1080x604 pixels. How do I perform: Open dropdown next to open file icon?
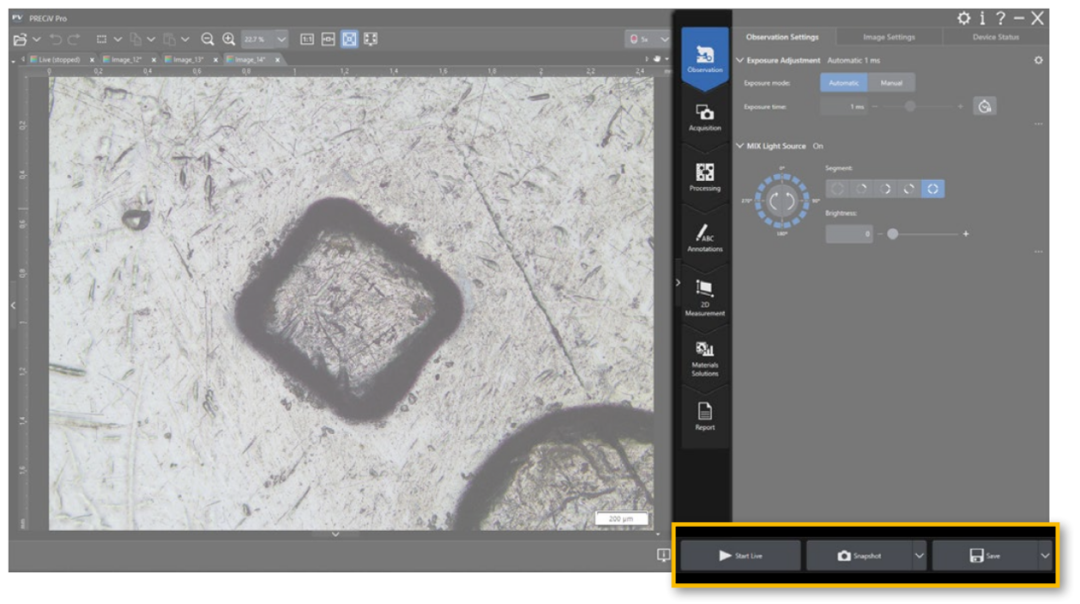pos(37,39)
